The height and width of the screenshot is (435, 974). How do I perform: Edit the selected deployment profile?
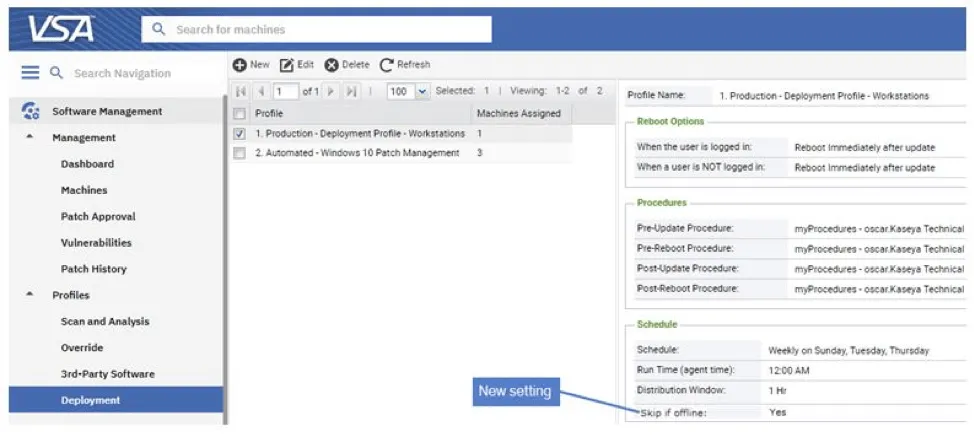(297, 65)
